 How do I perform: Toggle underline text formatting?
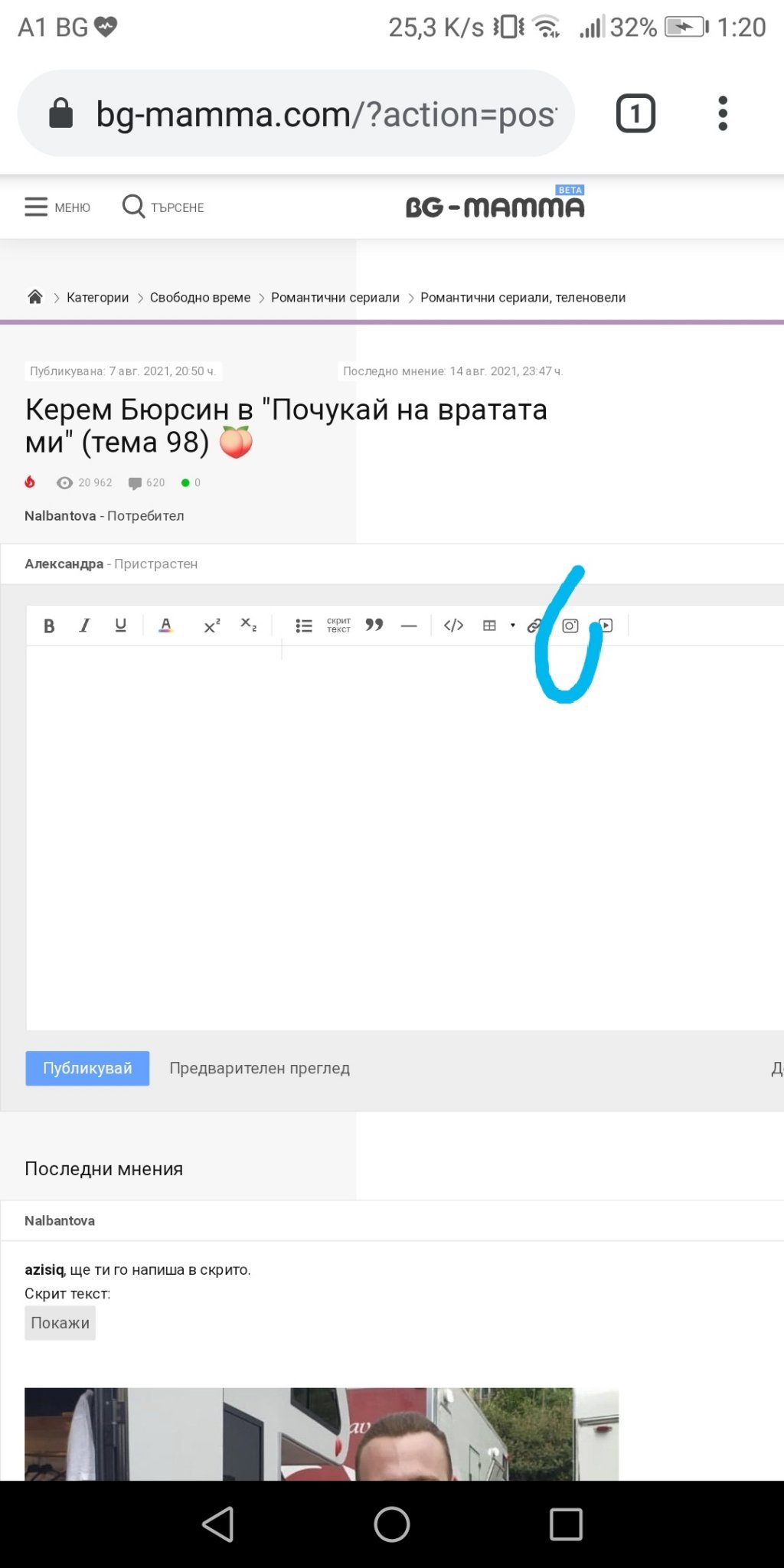(120, 626)
